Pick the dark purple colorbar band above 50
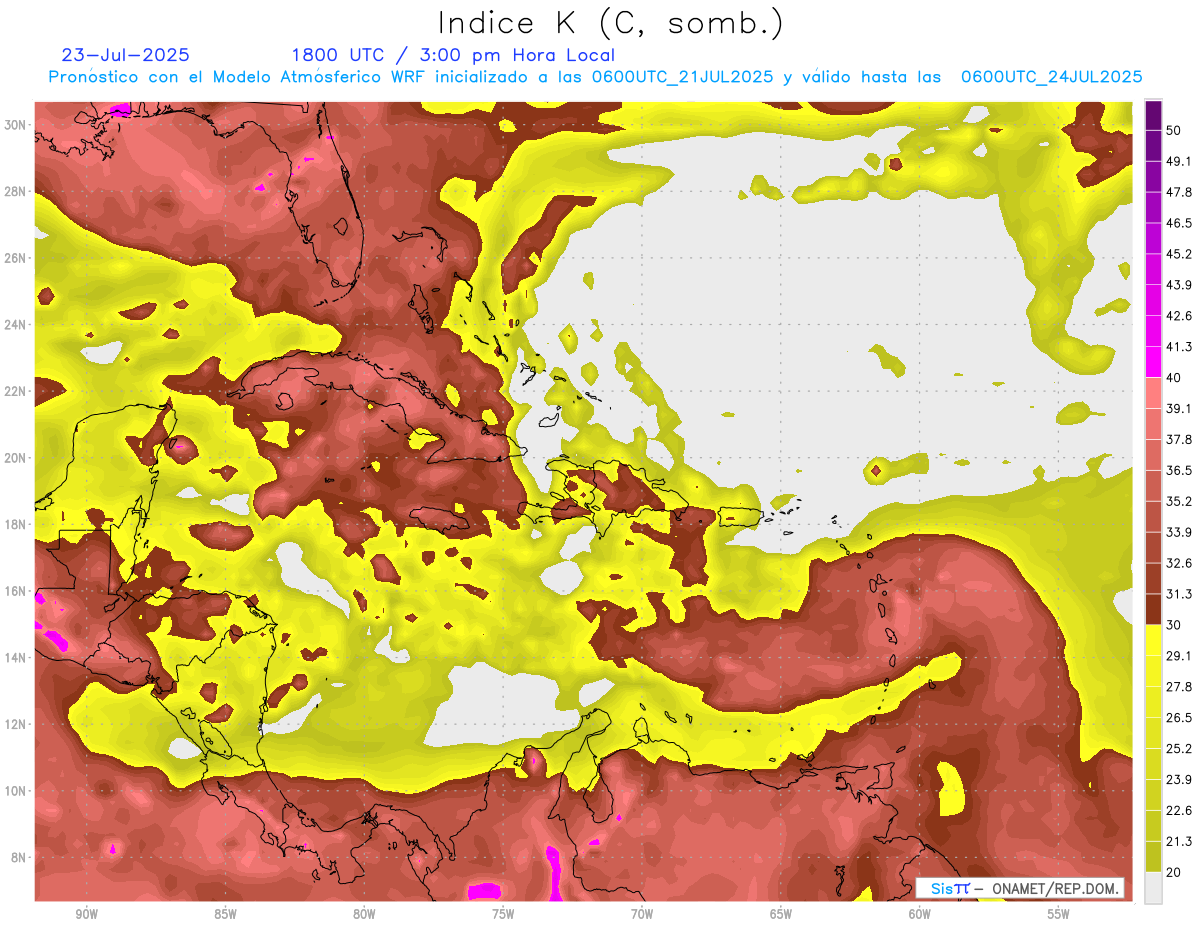The image size is (1200, 927). tap(1153, 115)
